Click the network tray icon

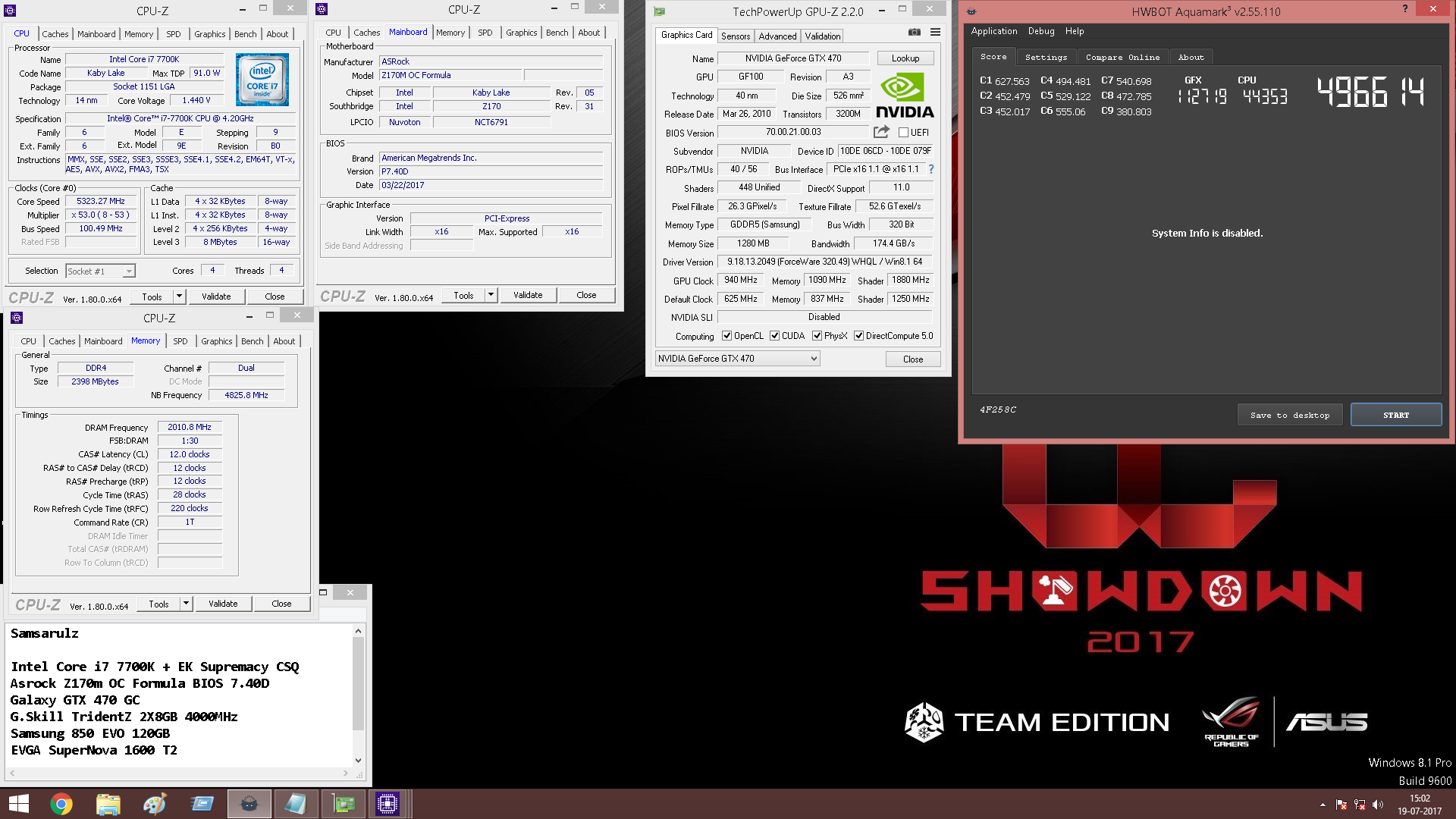(x=1360, y=805)
